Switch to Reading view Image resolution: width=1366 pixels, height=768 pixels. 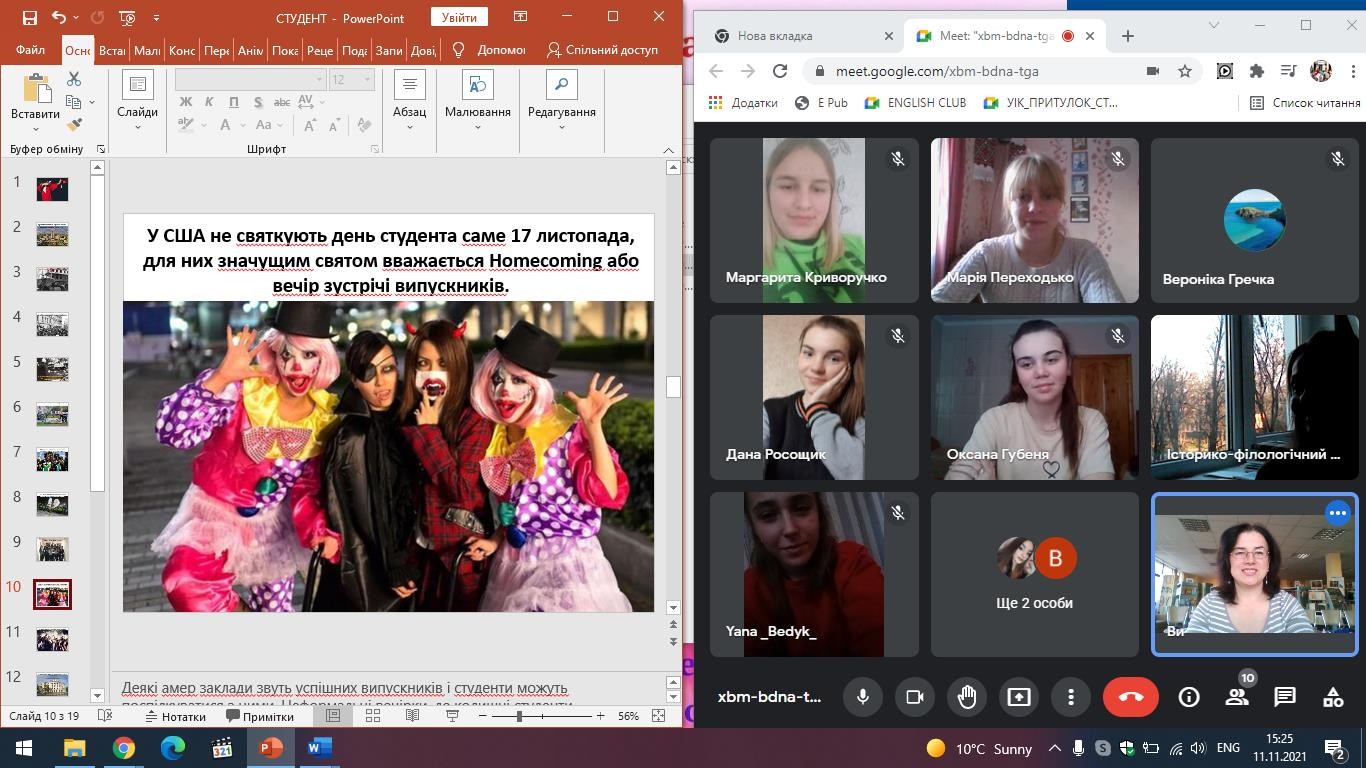tap(412, 716)
